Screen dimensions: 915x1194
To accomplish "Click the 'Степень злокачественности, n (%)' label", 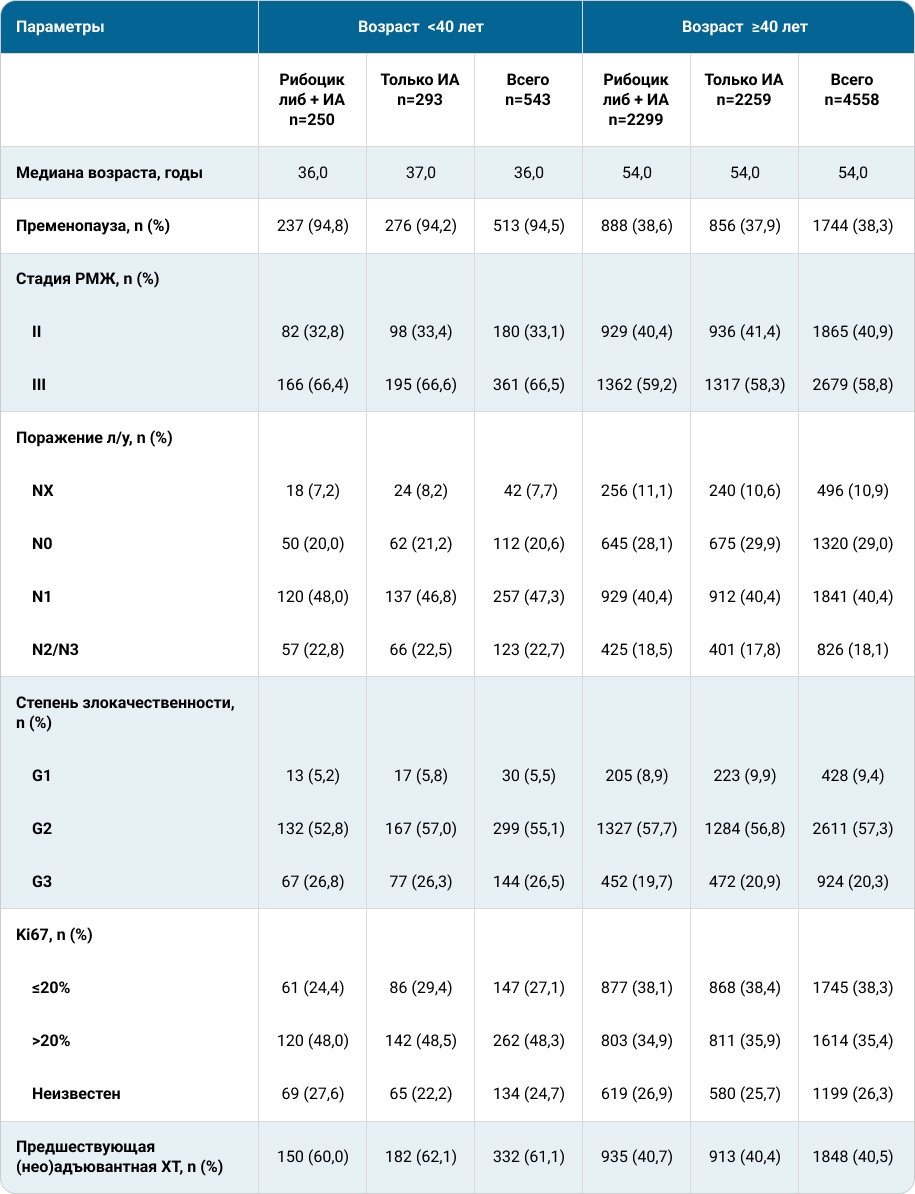I will pos(126,713).
